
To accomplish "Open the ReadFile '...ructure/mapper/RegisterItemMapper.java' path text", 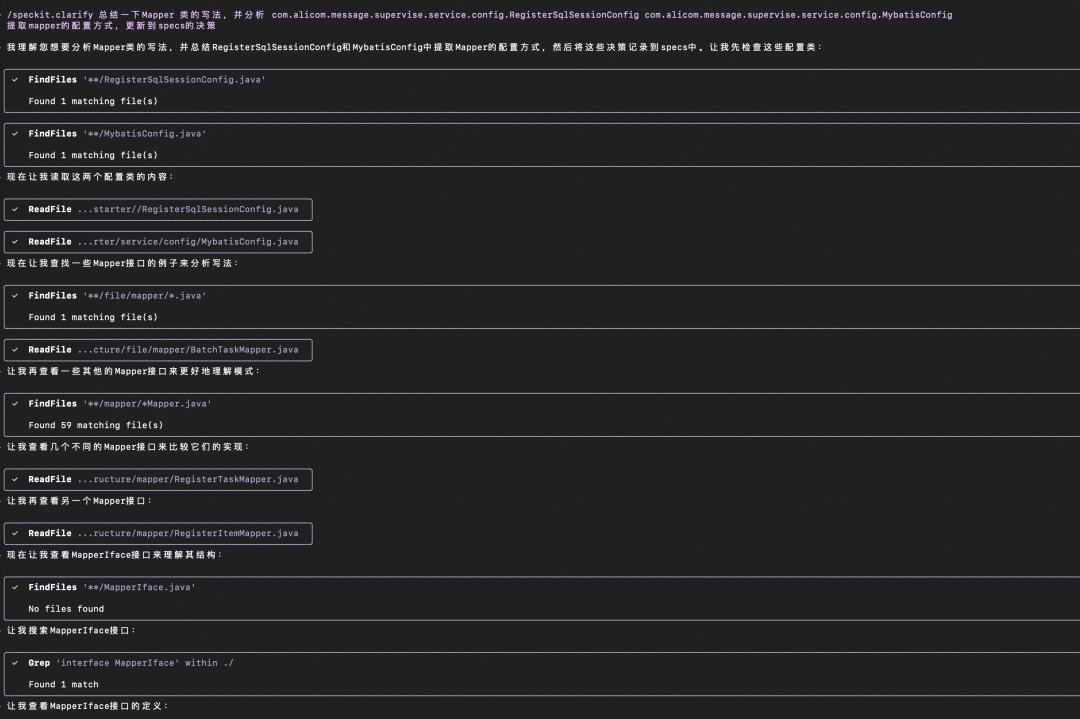I will pyautogui.click(x=188, y=533).
